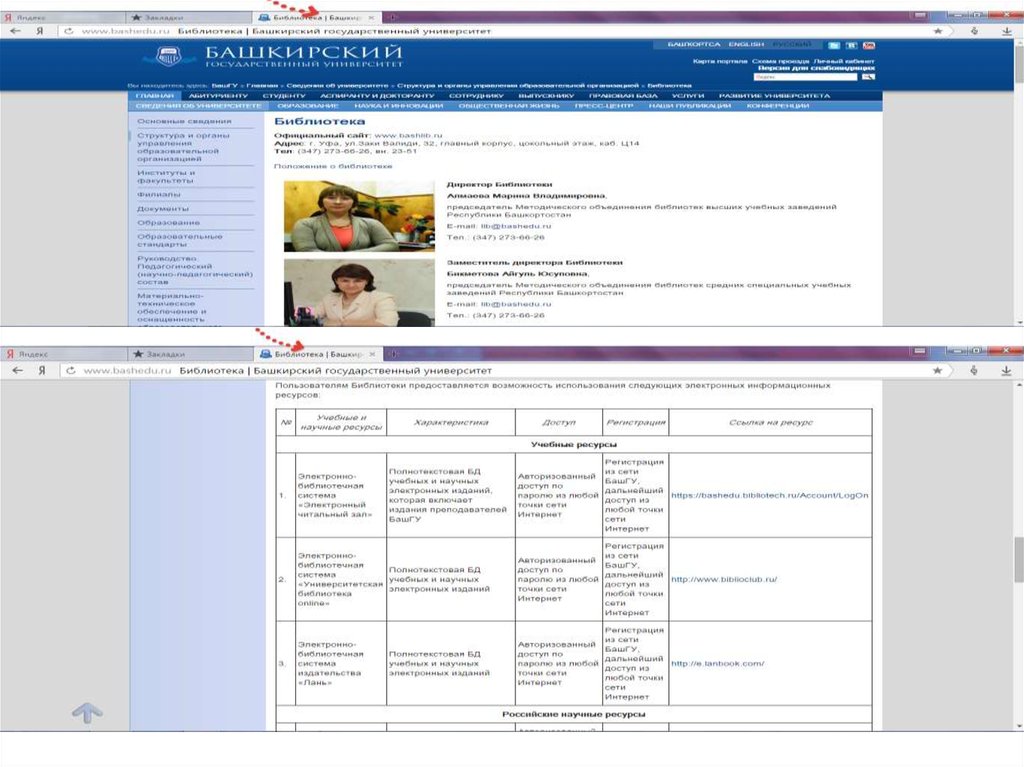Click the microphone icon in the lower browser toolbar

pos(974,370)
